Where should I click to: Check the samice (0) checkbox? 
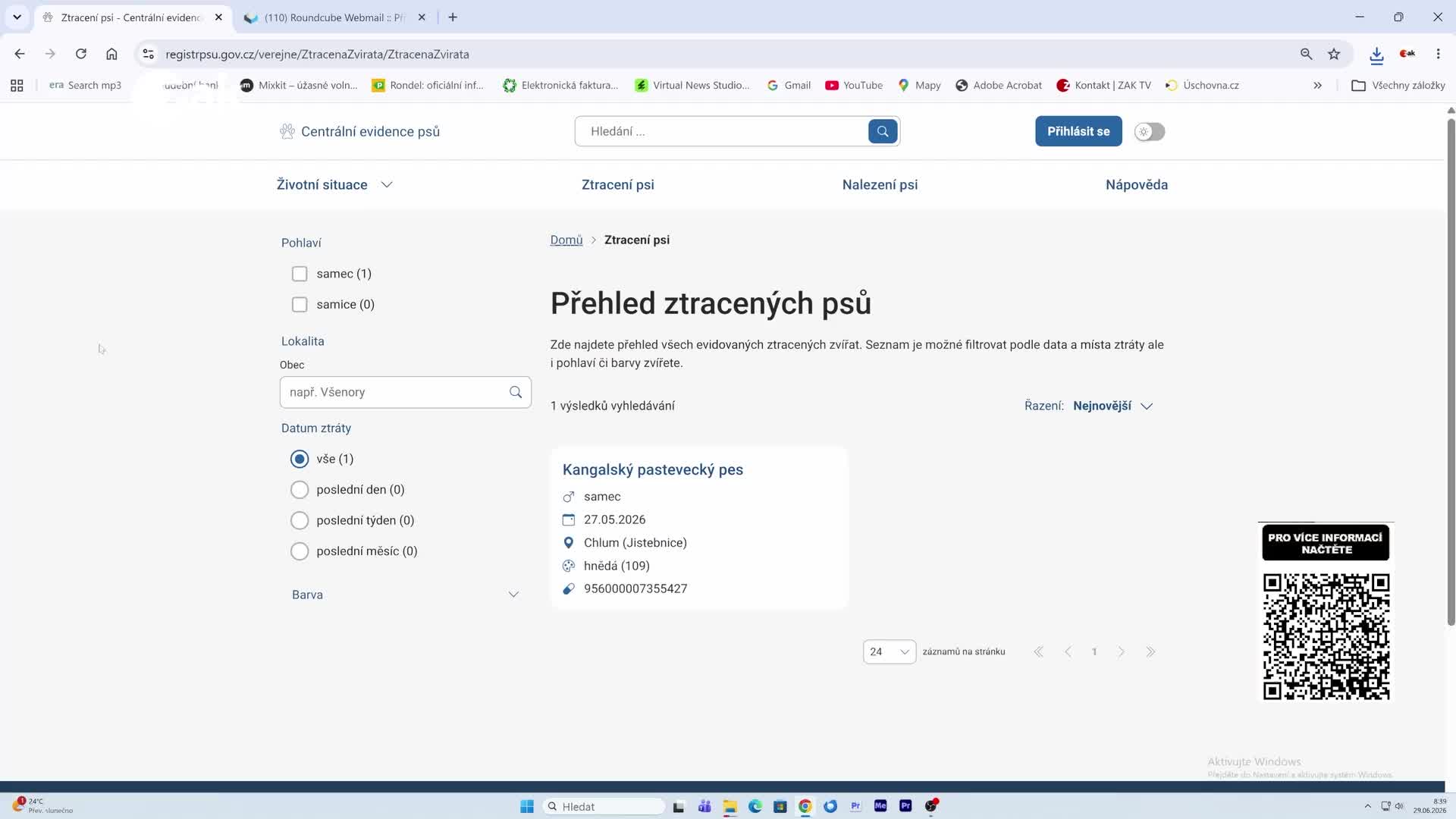point(300,305)
